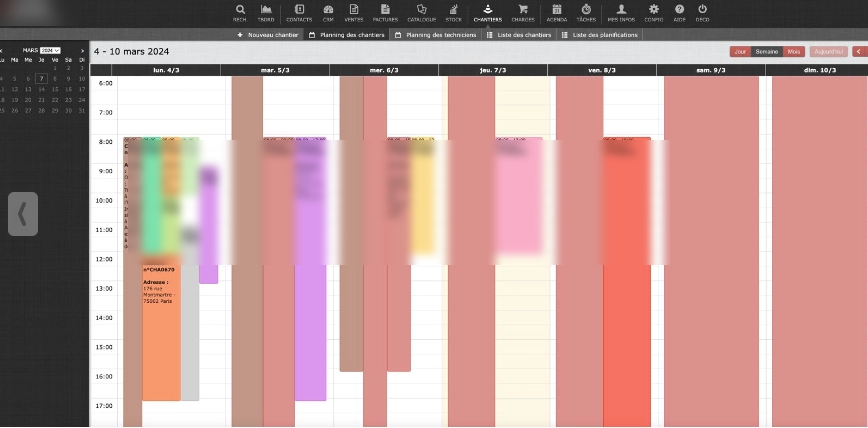
Task: Click the sam. 9/3 day header
Action: coord(711,70)
